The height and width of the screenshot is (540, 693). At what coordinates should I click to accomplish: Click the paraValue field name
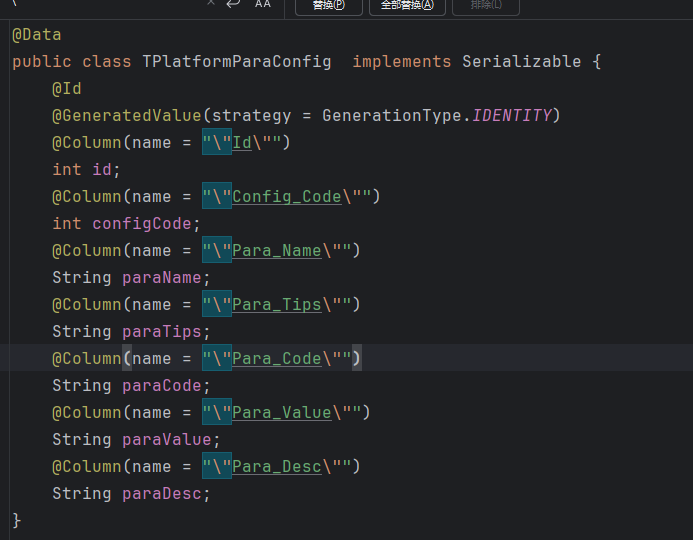(x=167, y=439)
